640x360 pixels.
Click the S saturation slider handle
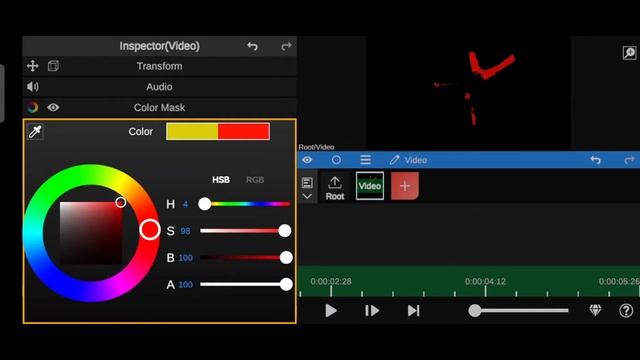click(x=285, y=231)
